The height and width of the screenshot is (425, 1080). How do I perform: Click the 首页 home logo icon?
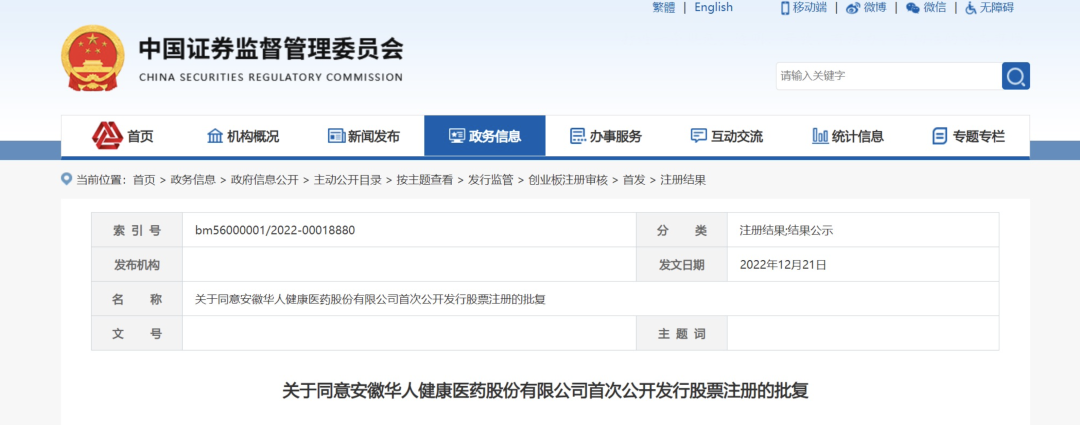107,135
